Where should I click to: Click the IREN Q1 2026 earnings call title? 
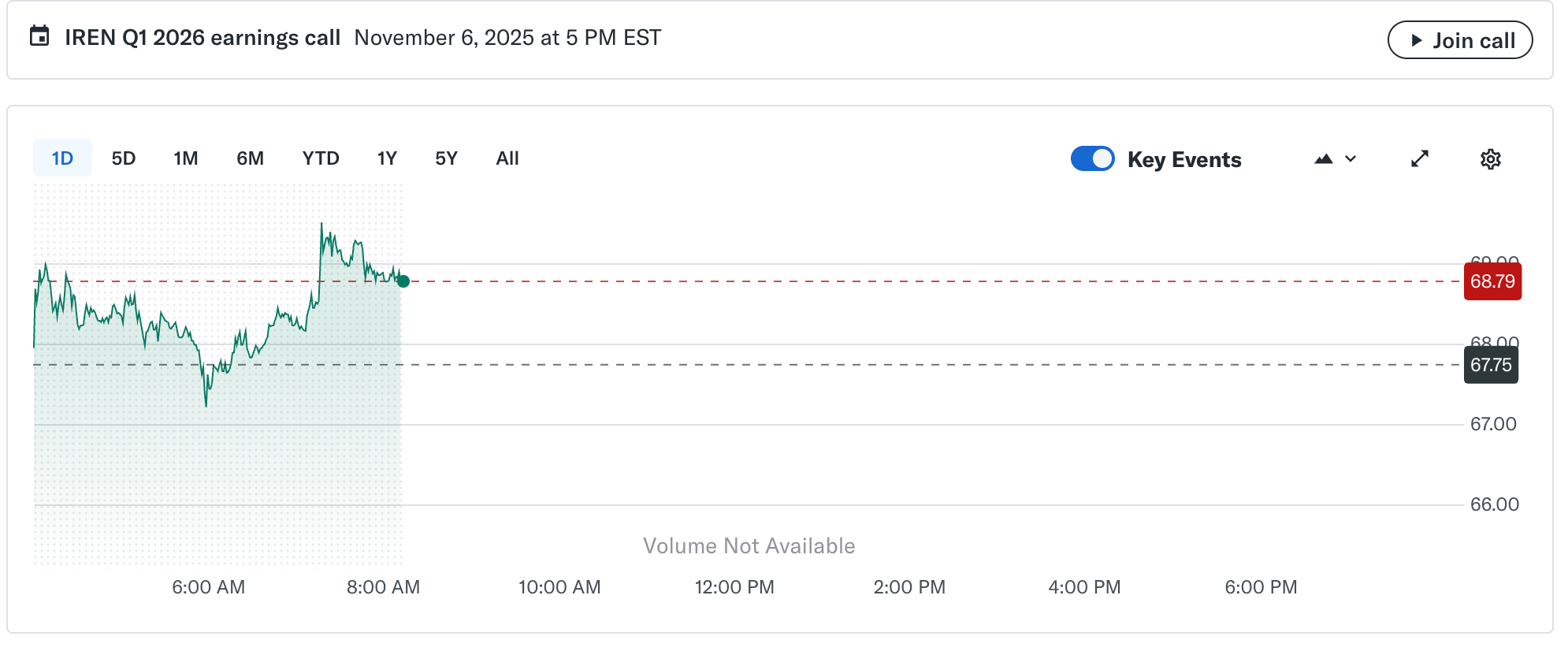click(x=203, y=38)
